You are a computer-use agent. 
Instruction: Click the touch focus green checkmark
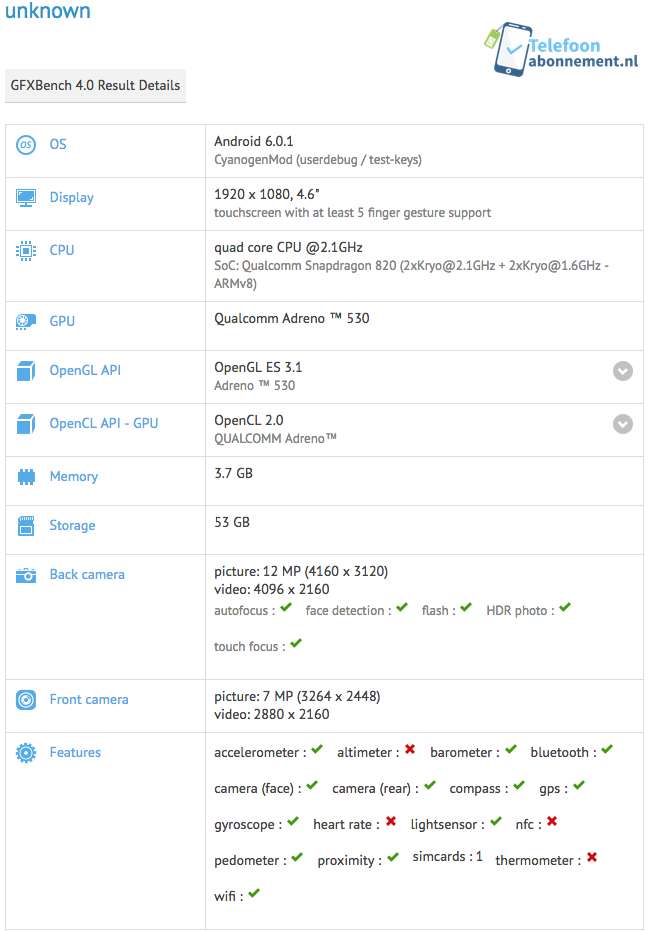coord(296,643)
